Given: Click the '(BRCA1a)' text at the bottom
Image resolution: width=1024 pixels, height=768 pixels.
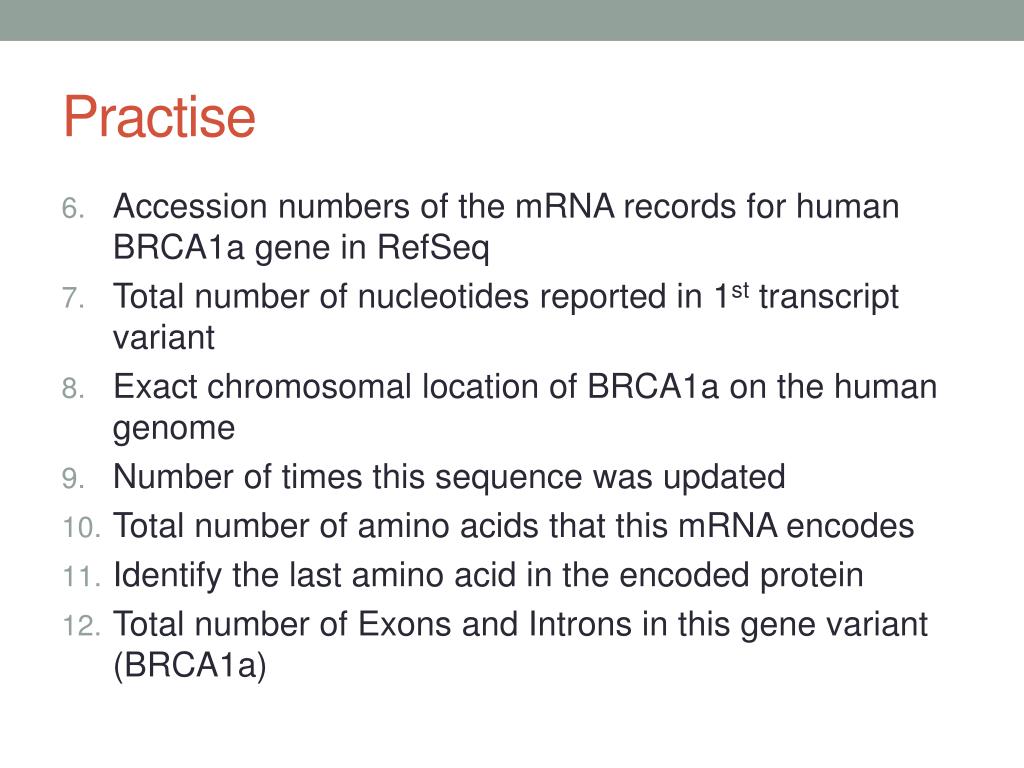Looking at the screenshot, I should (x=189, y=665).
